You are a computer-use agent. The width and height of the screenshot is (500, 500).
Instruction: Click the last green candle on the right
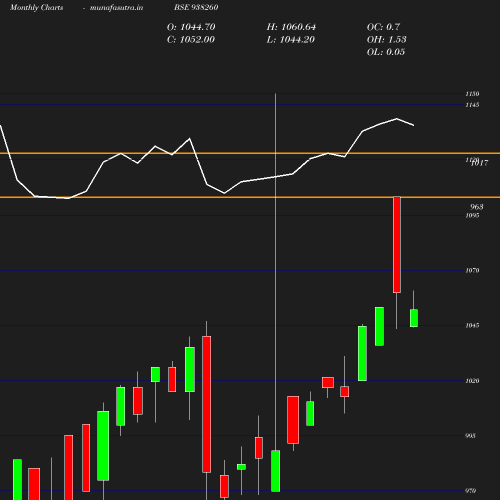point(414,318)
